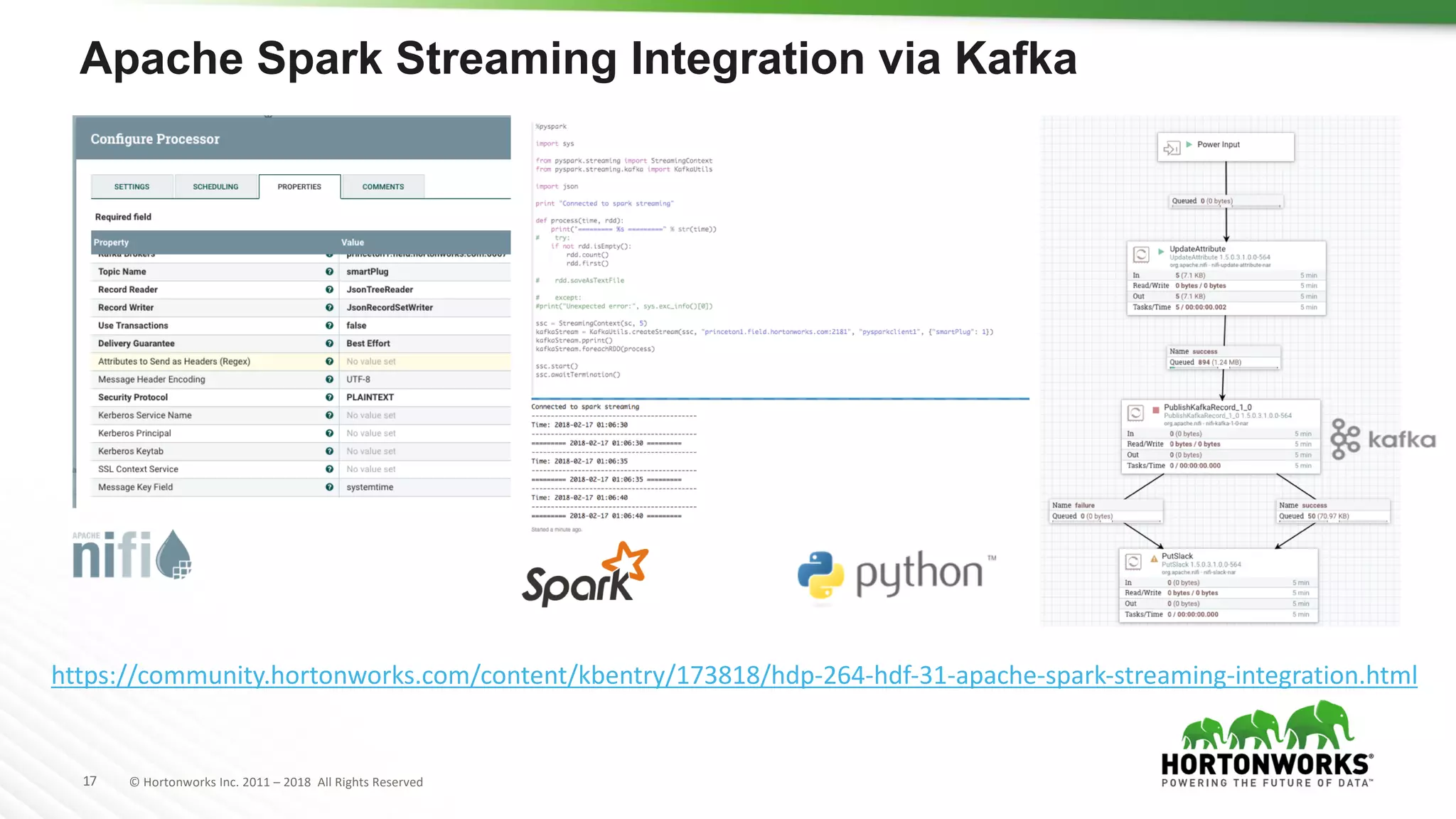Click the UTF-8 encoding value

click(358, 379)
